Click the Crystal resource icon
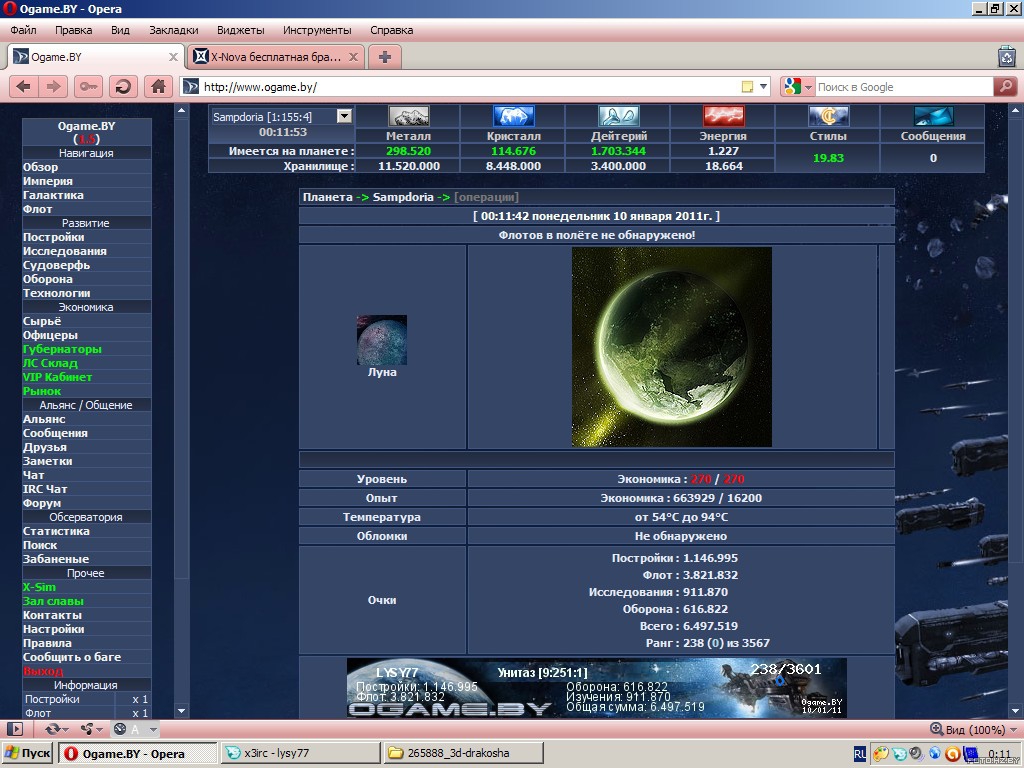1024x768 pixels. click(513, 116)
